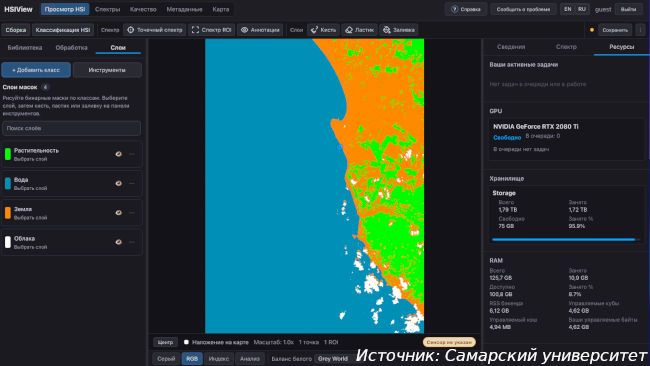This screenshot has height=366, width=650.
Task: Open the Инструменты tools menu
Action: [107, 70]
